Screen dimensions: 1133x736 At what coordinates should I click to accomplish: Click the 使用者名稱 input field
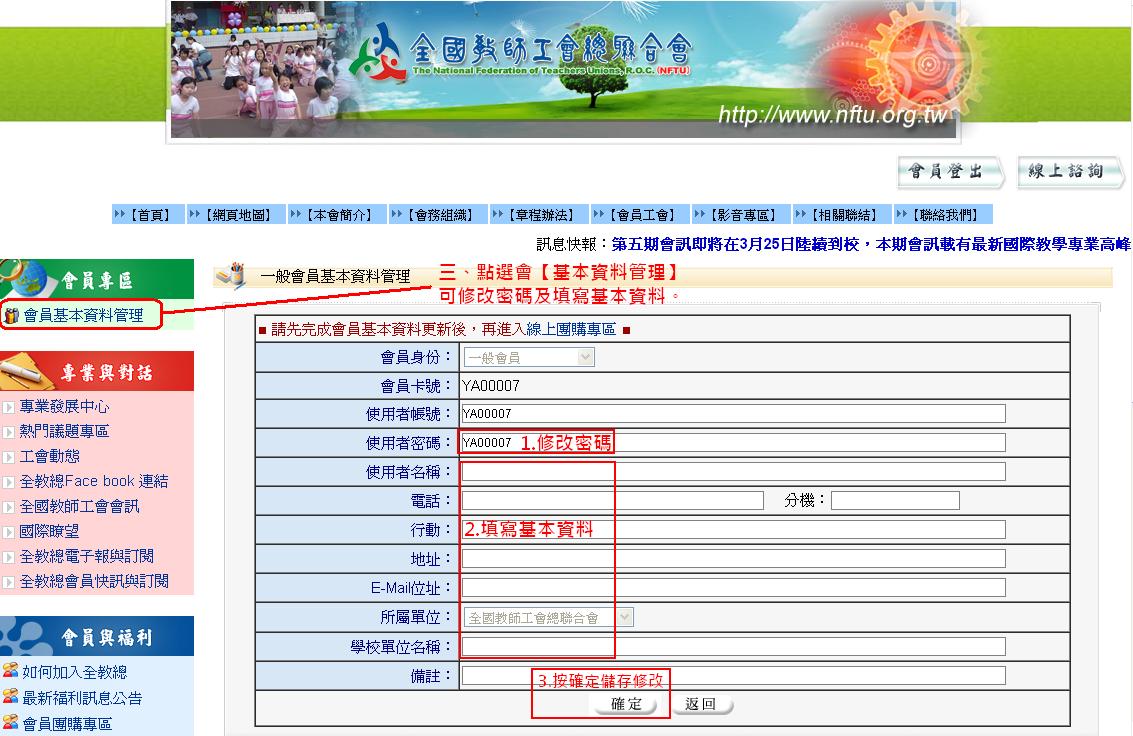pos(733,472)
